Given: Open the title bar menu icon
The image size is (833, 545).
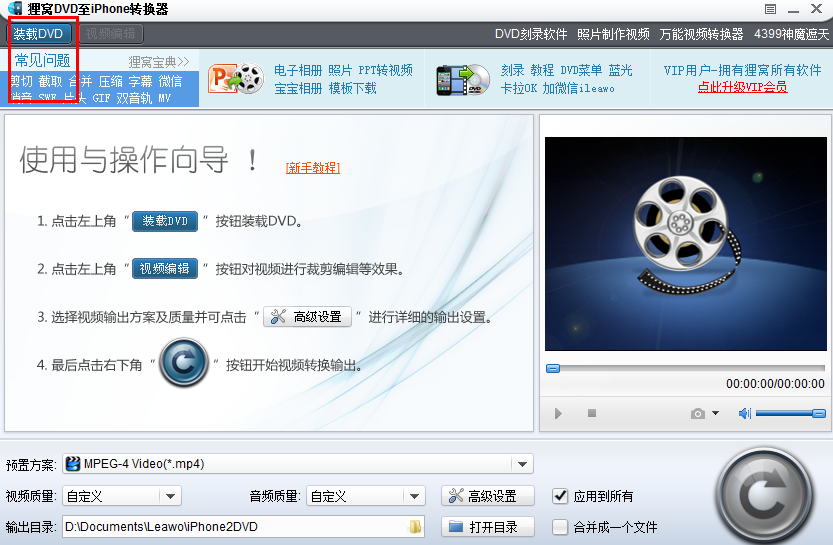Looking at the screenshot, I should point(770,9).
